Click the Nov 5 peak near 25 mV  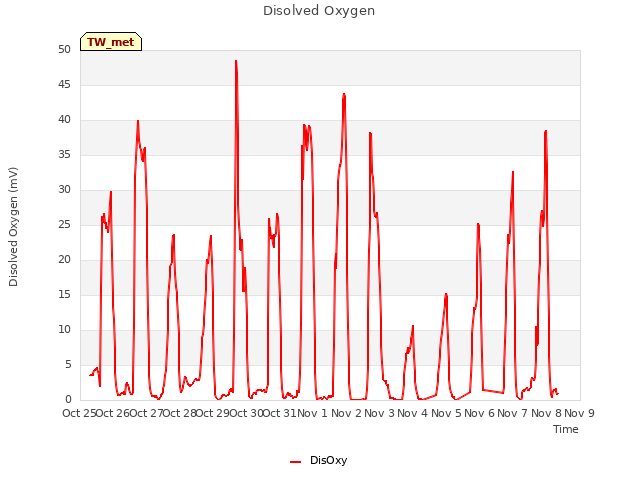click(478, 224)
